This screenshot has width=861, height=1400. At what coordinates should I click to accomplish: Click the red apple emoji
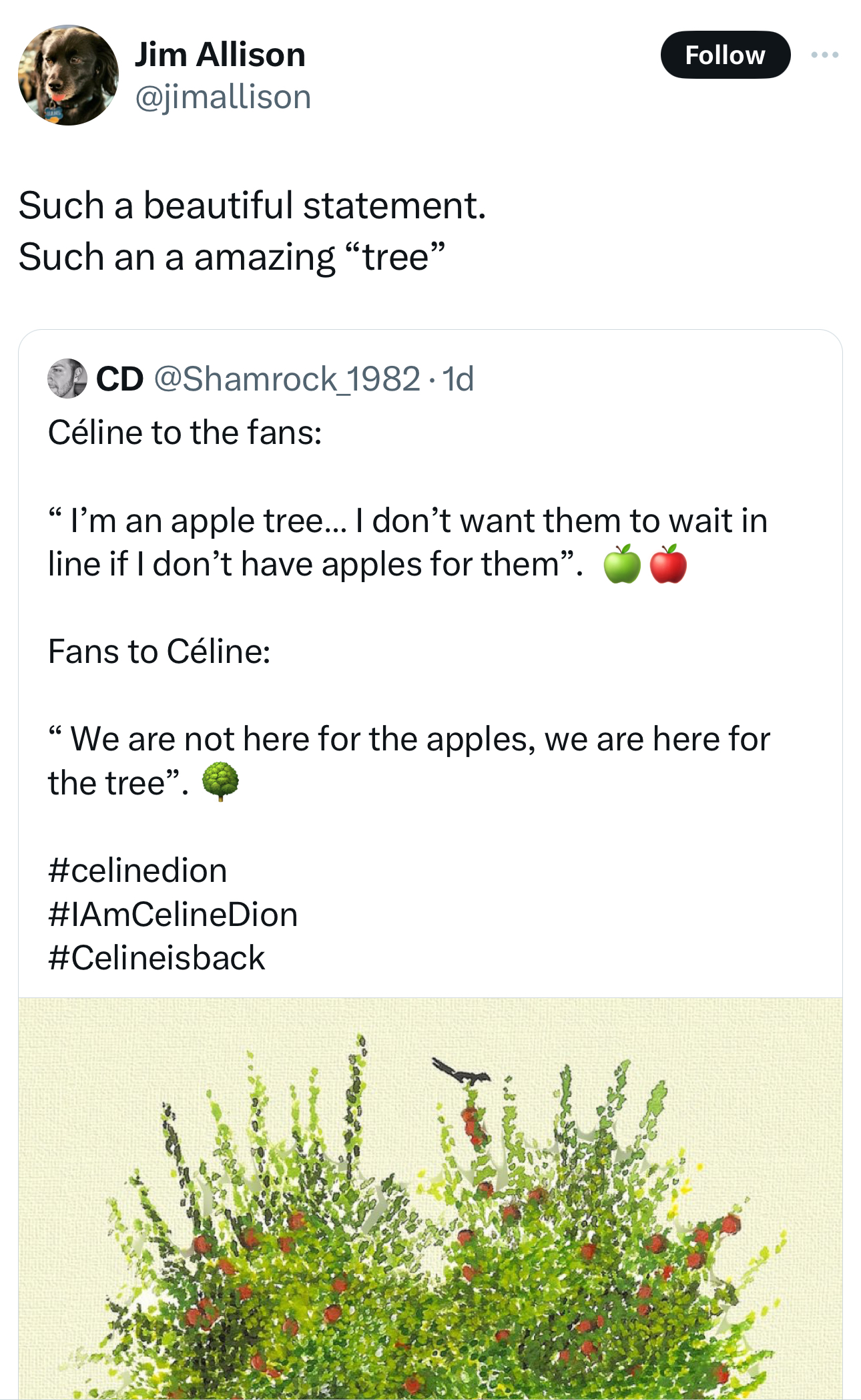tap(668, 564)
